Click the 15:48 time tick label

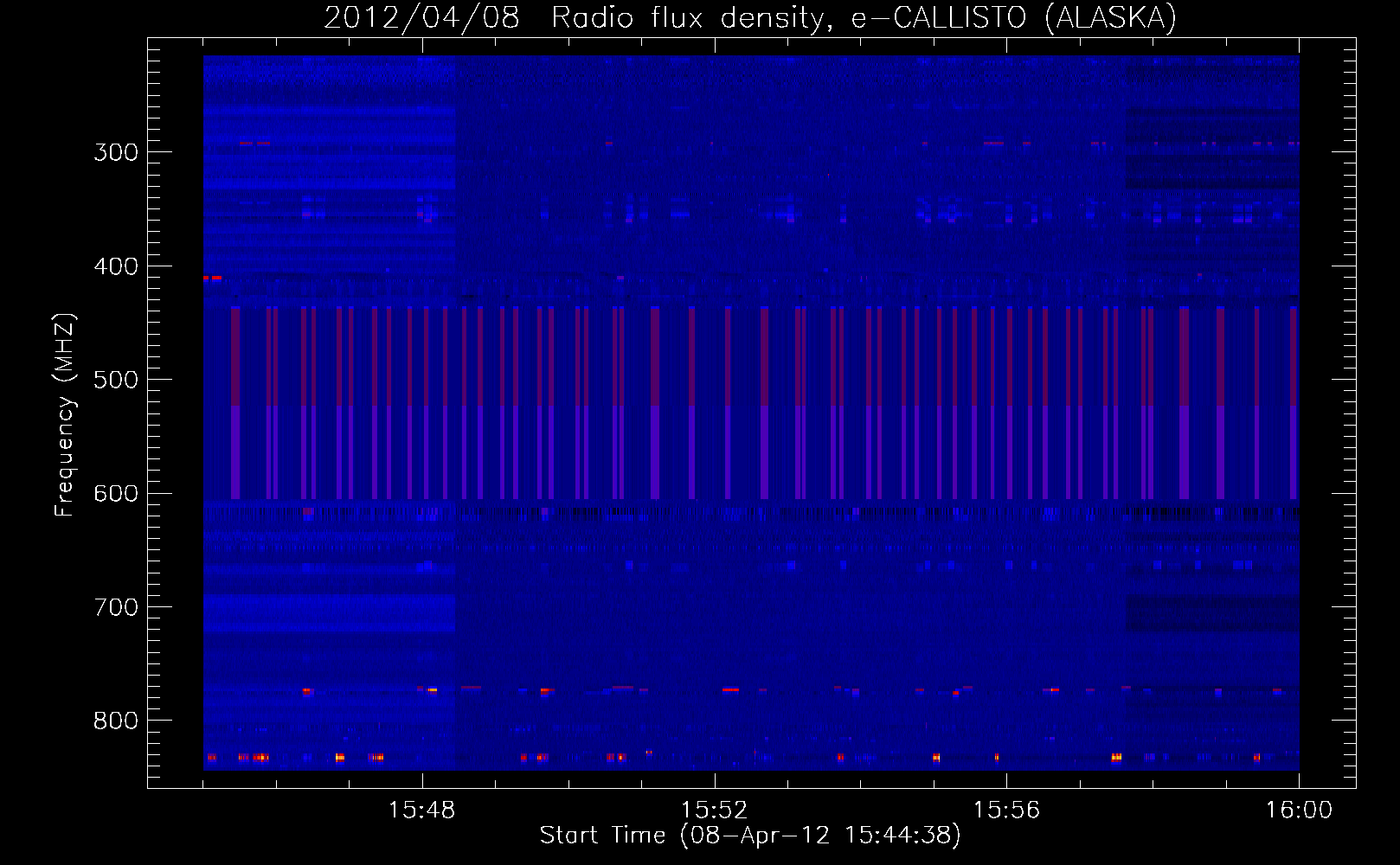coord(422,811)
